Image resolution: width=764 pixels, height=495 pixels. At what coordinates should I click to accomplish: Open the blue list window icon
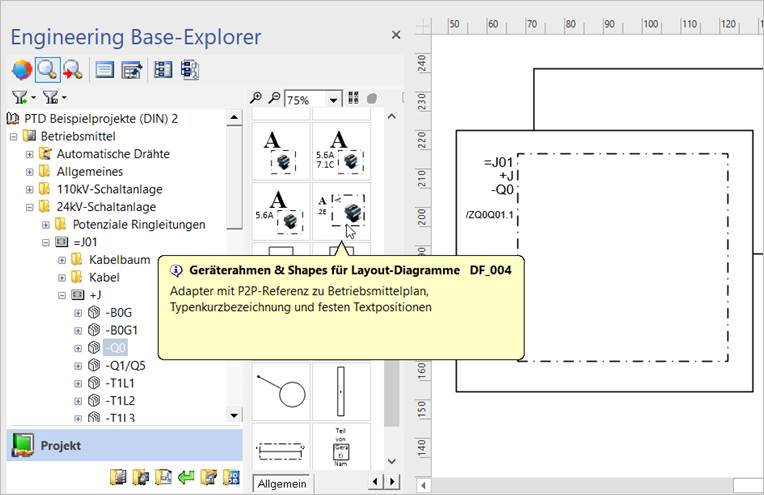pos(105,70)
